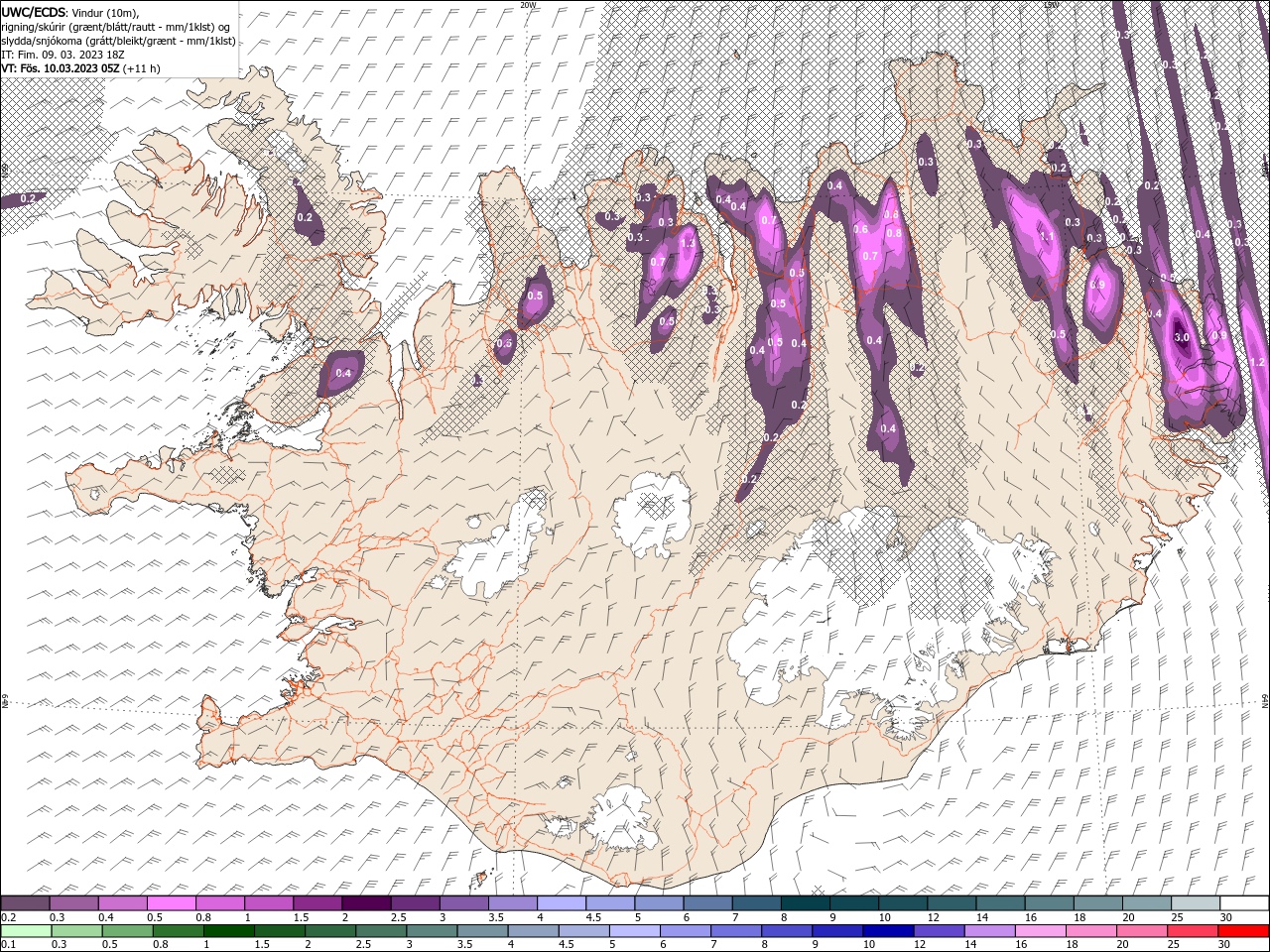The image size is (1270, 952).
Task: Select the 'rigning/skúrir (grænt/blátt/rautt - mm/1klst) og' line
Action: (x=115, y=27)
